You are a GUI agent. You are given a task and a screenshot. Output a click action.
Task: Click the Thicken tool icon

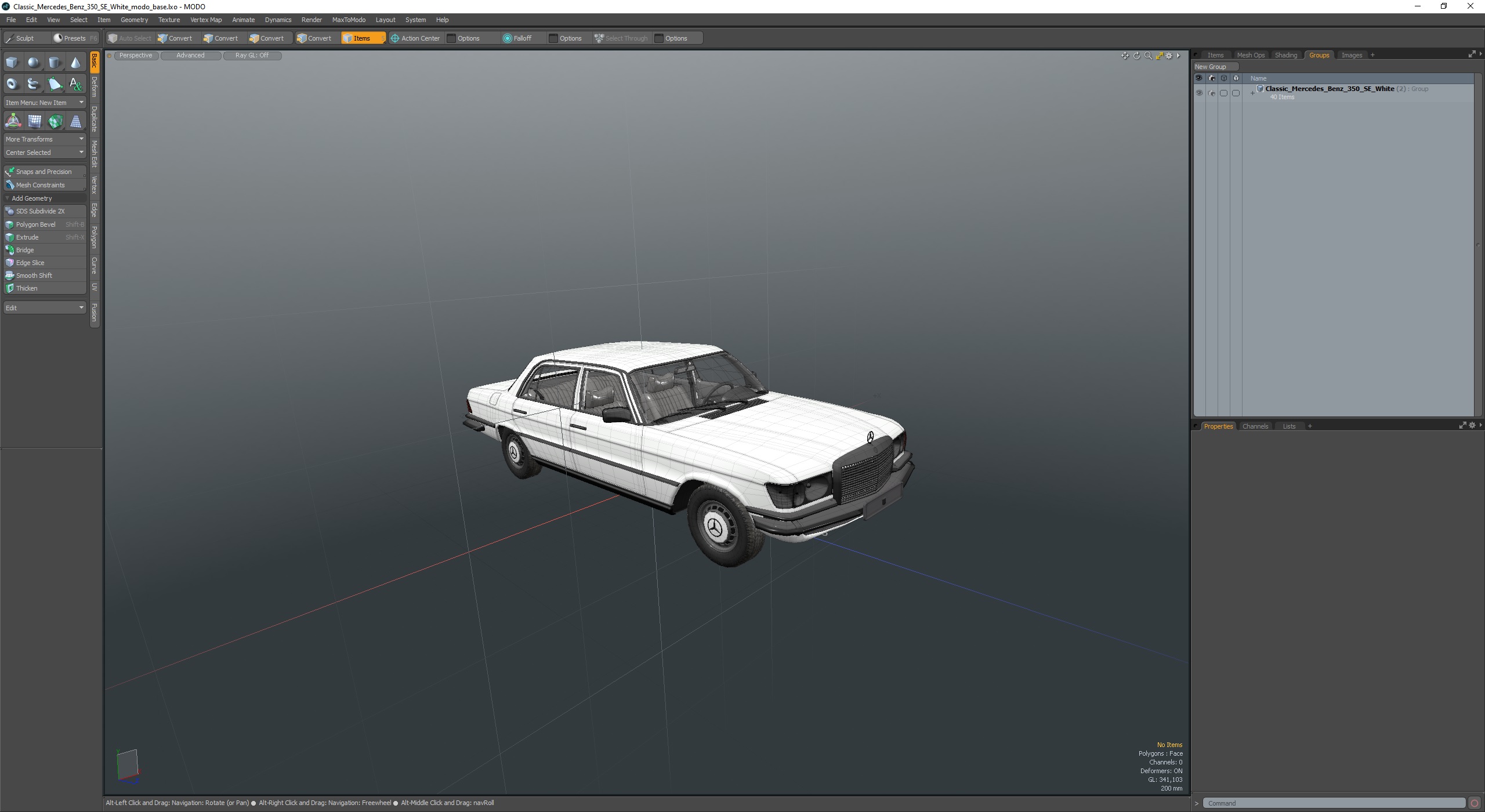tap(10, 288)
